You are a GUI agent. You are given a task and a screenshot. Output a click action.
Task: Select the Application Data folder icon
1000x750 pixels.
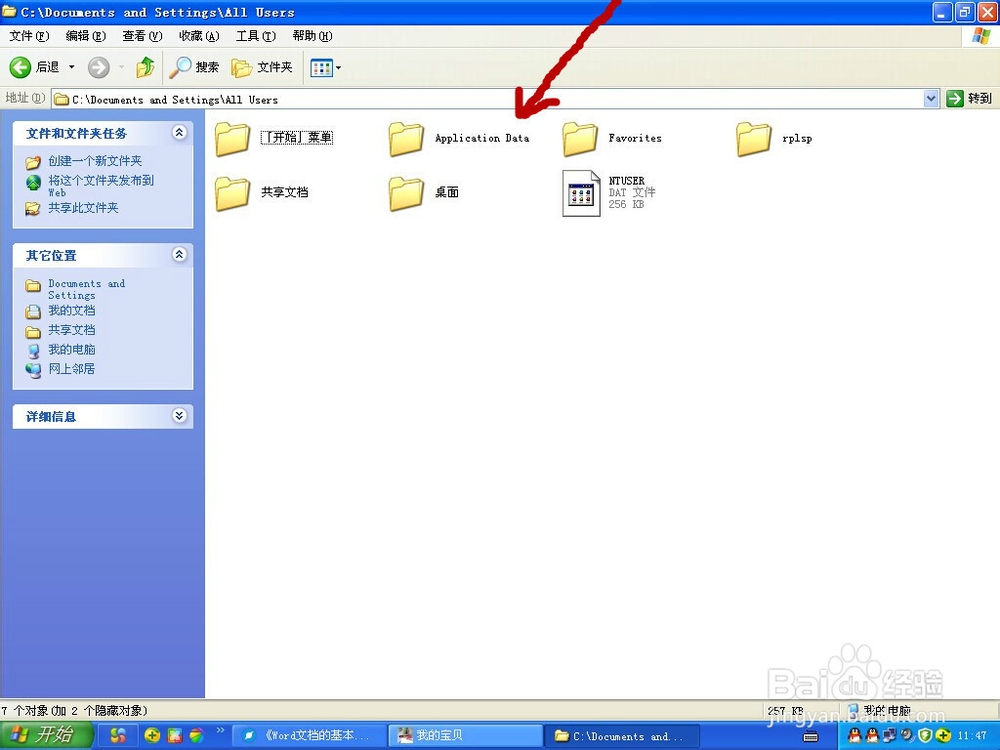[x=406, y=138]
